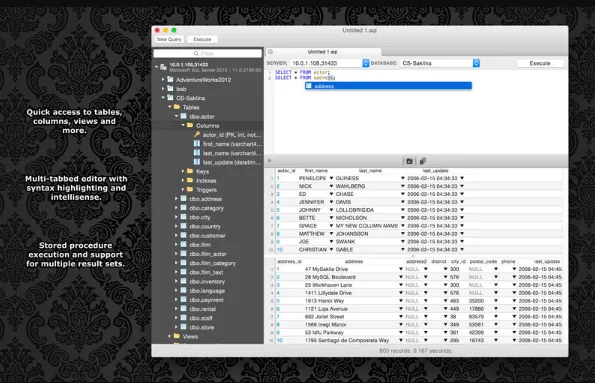Click the Execute button beside database selector
Viewport: 595px width, 383px height.
(540, 63)
